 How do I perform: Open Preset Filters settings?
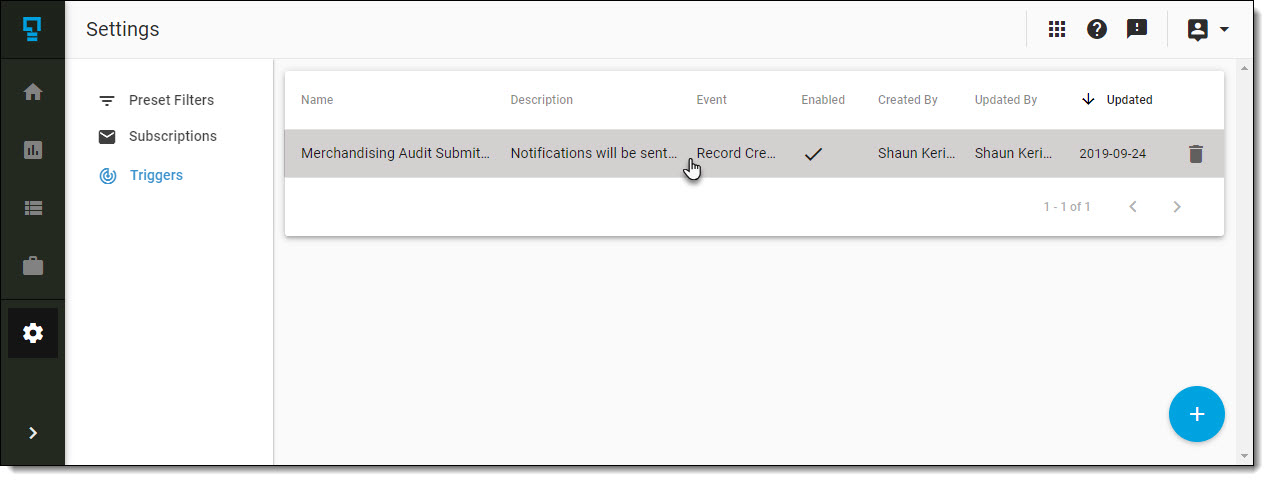click(171, 100)
